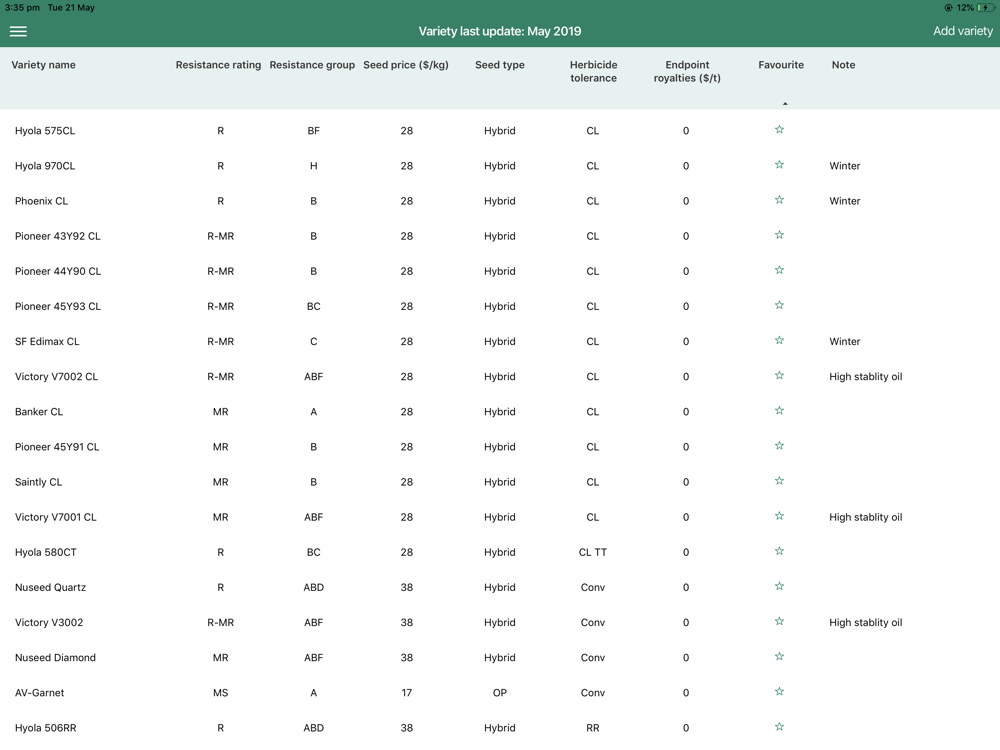Click RR tolerance for Hyola 506RR
Viewport: 1000px width, 750px height.
point(592,727)
